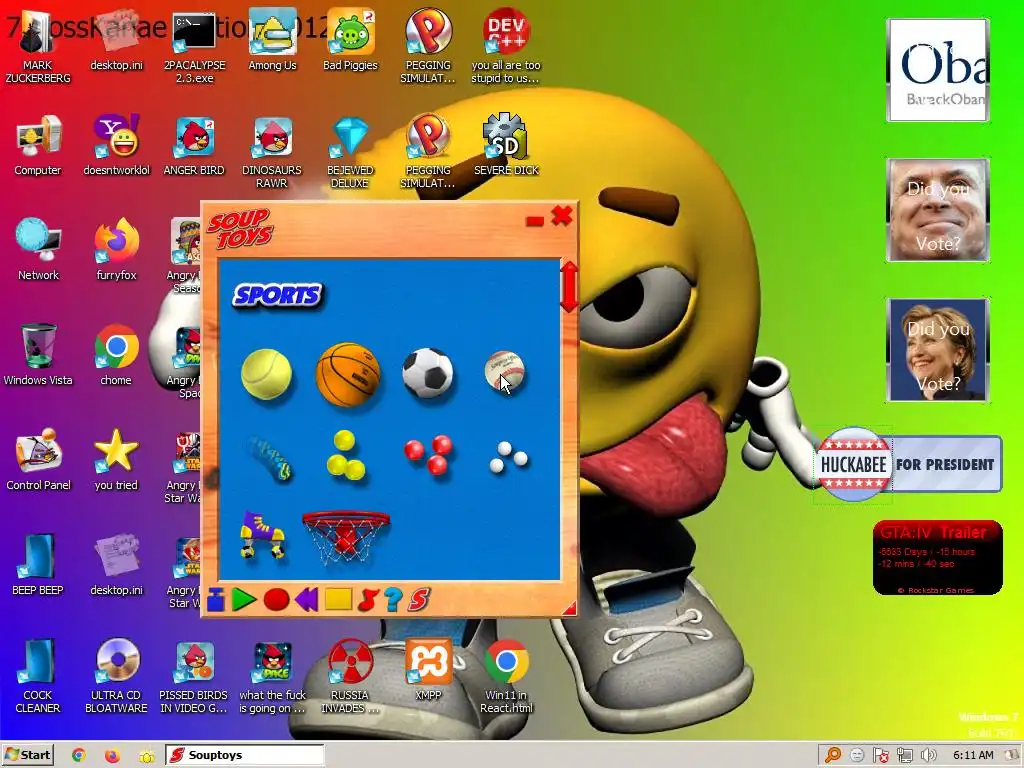Pick the basketball hoop toy

[x=346, y=537]
